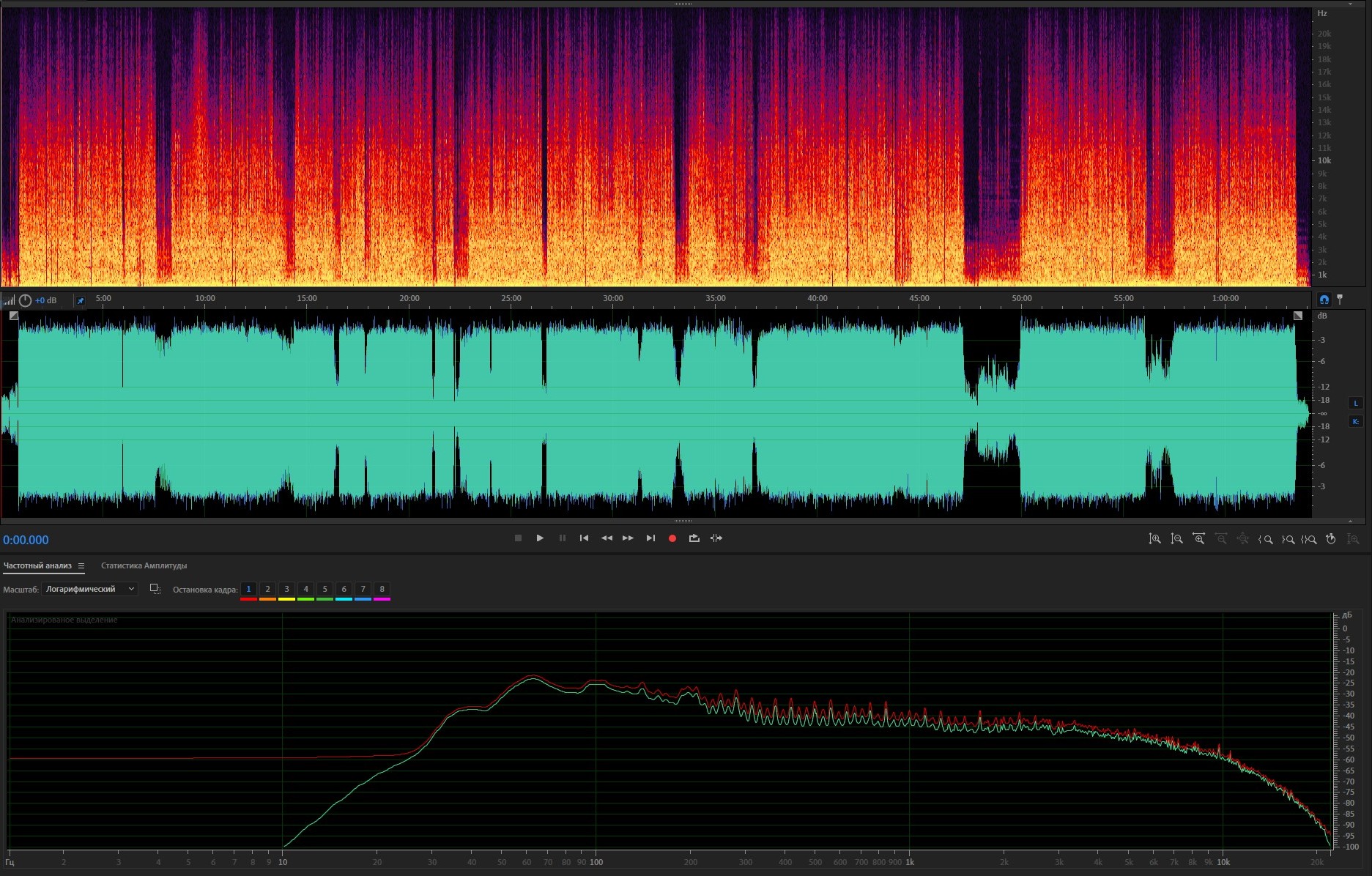Enable hold frame number 4
The image size is (1372, 876).
(305, 589)
